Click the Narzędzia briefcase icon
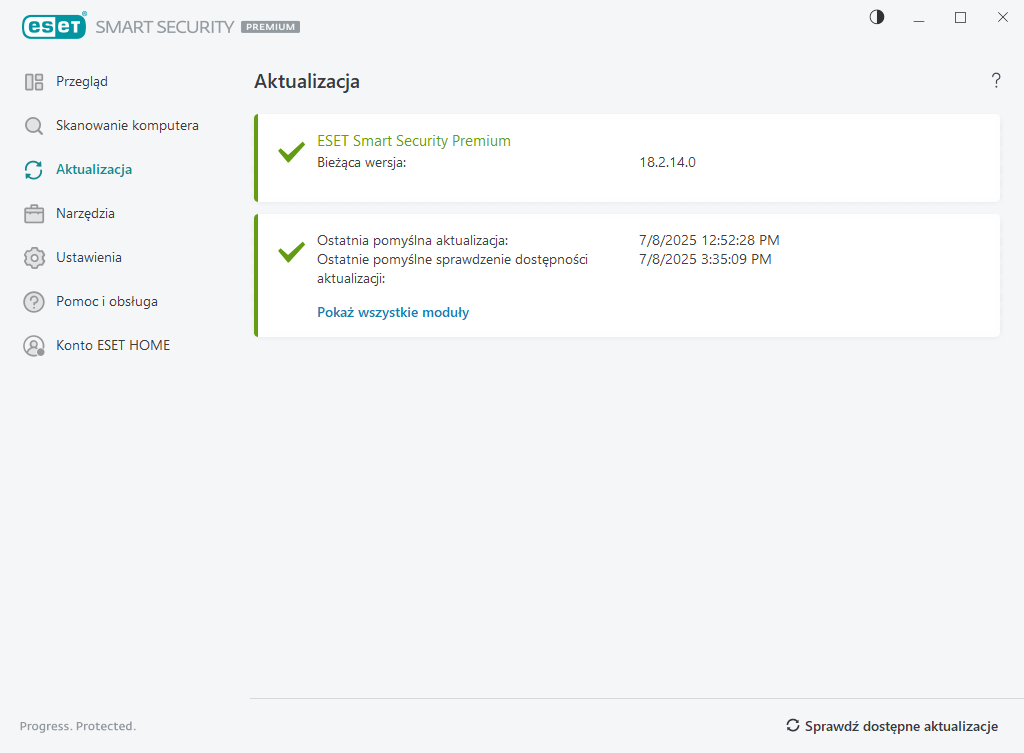Screen dimensions: 1024x753 [34, 214]
